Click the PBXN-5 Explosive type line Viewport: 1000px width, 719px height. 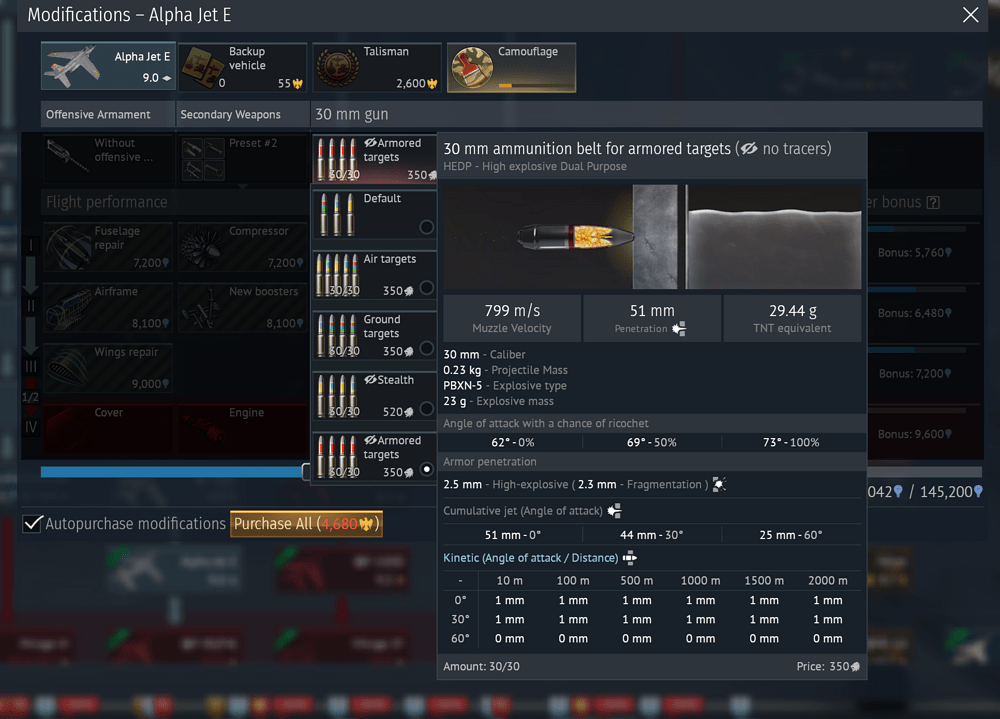pyautogui.click(x=505, y=385)
